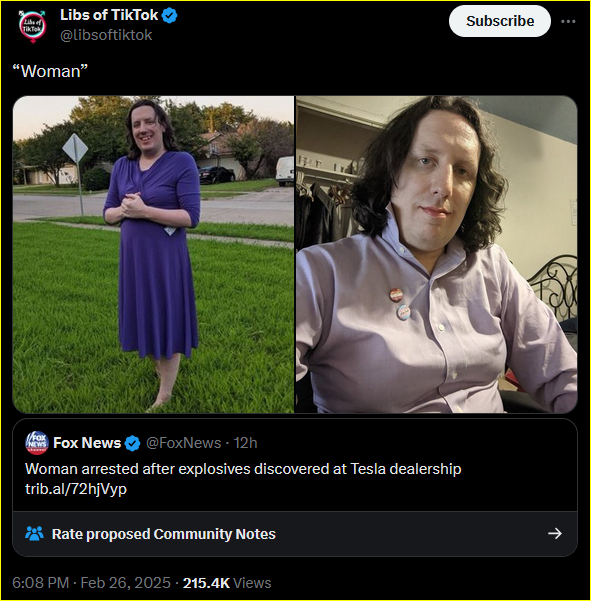Click the Libs of TikTok verified badge
591x601 pixels.
(169, 16)
